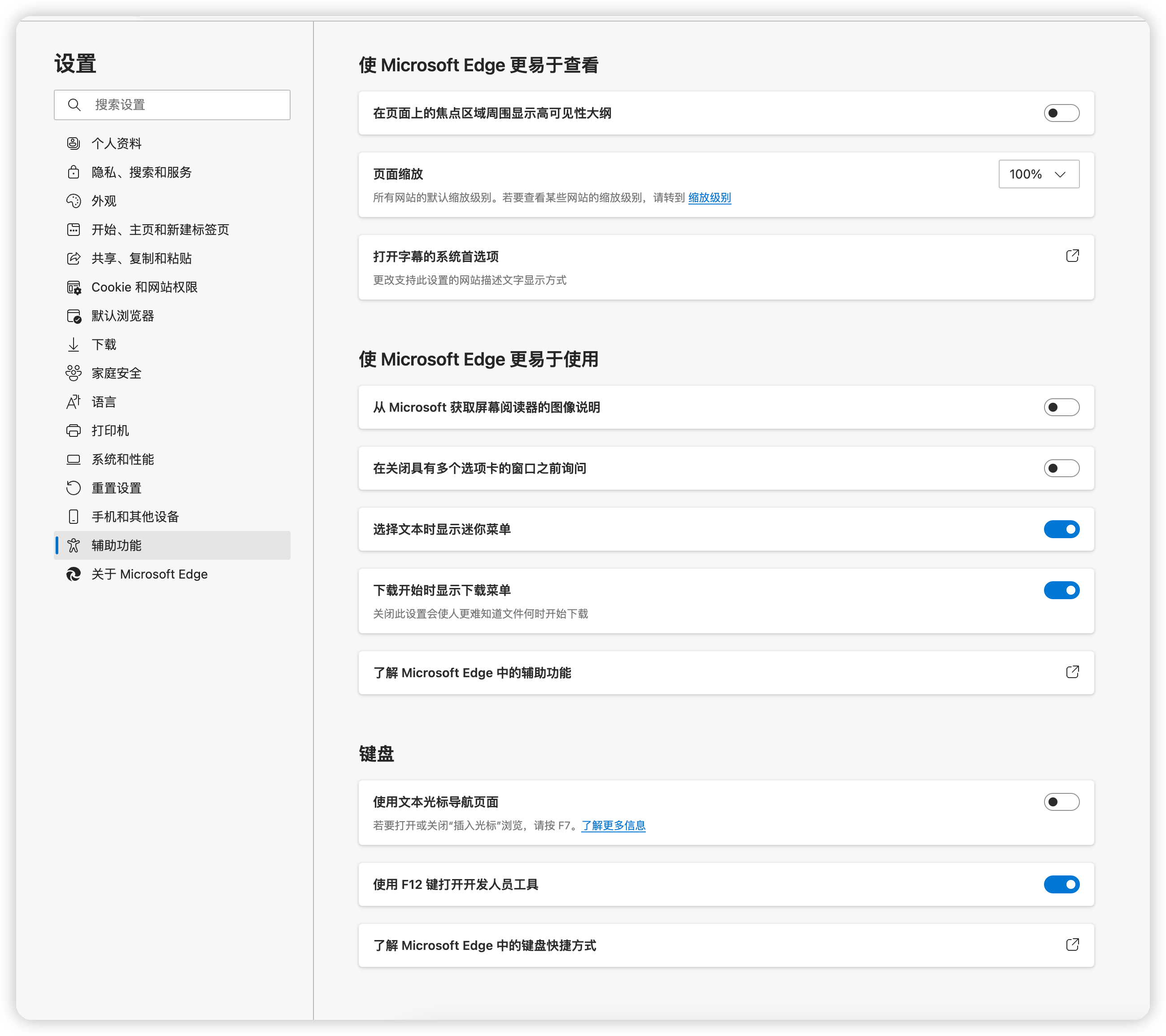
Task: Open 开始、主页和新建标签页 settings
Action: tap(172, 229)
